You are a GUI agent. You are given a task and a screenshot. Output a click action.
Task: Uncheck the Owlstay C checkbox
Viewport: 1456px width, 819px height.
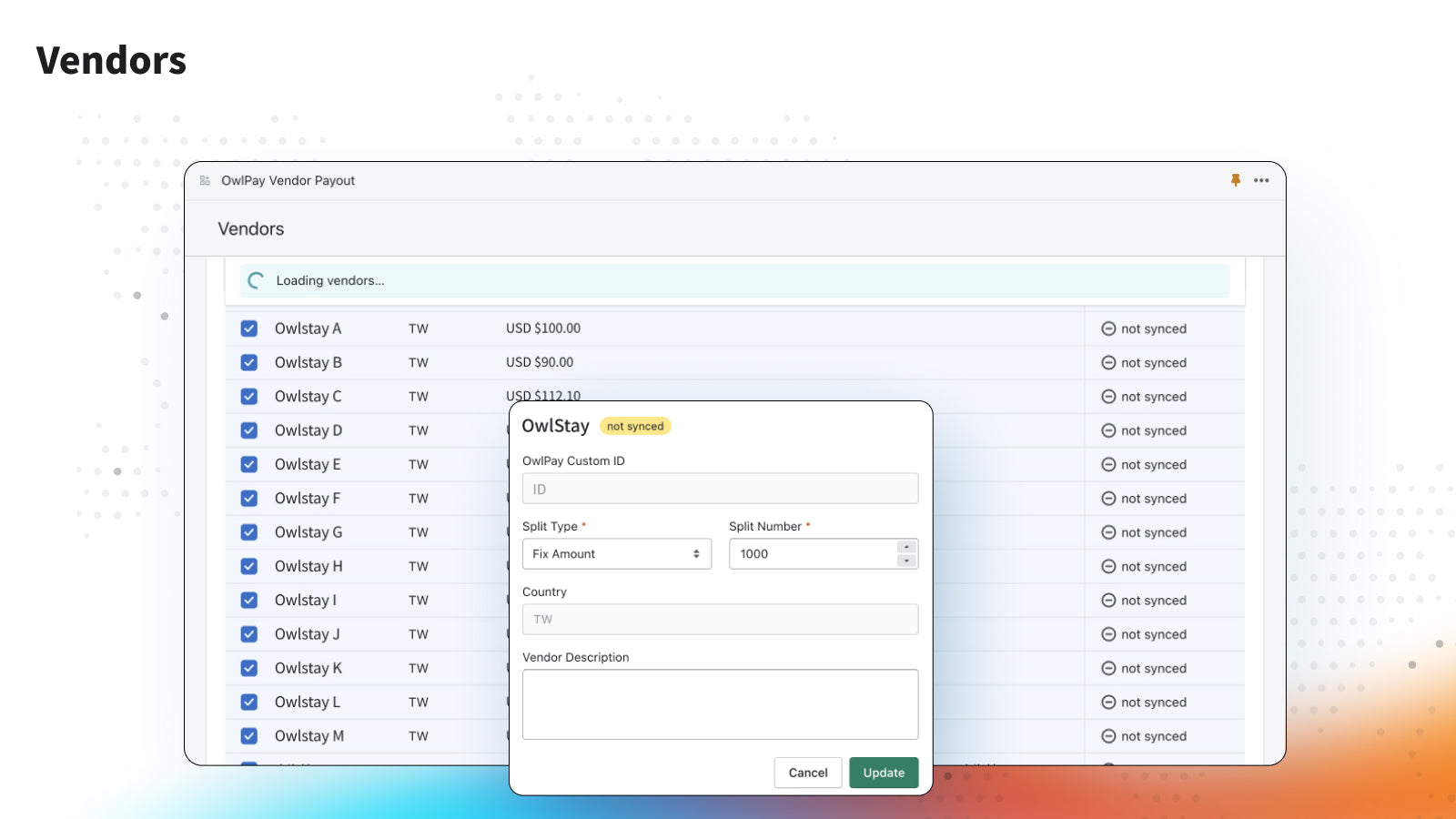click(248, 396)
